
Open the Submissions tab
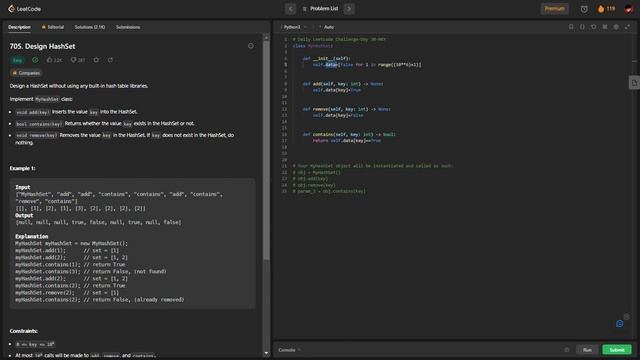(x=128, y=27)
